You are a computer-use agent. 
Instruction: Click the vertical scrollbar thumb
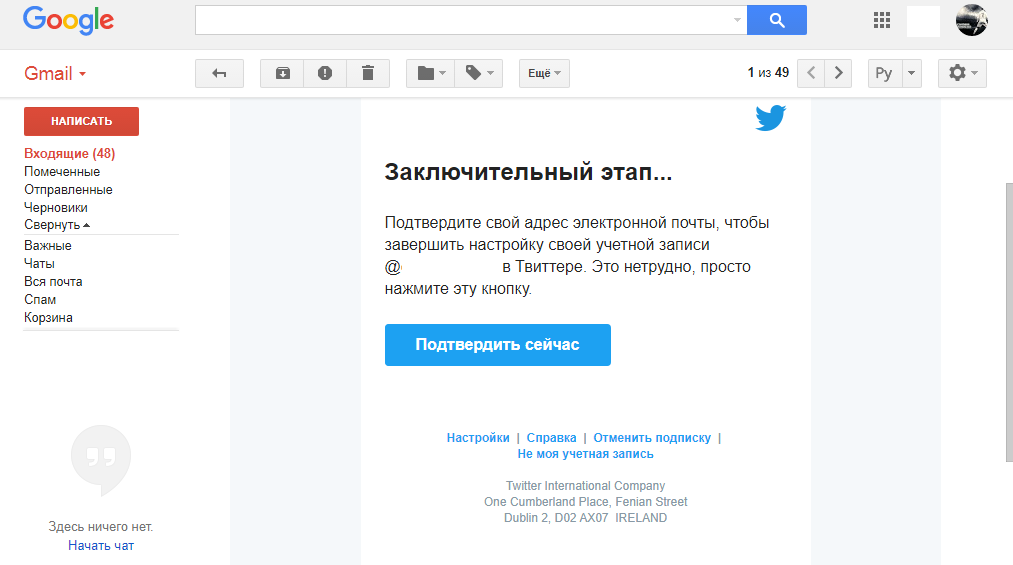(1009, 322)
